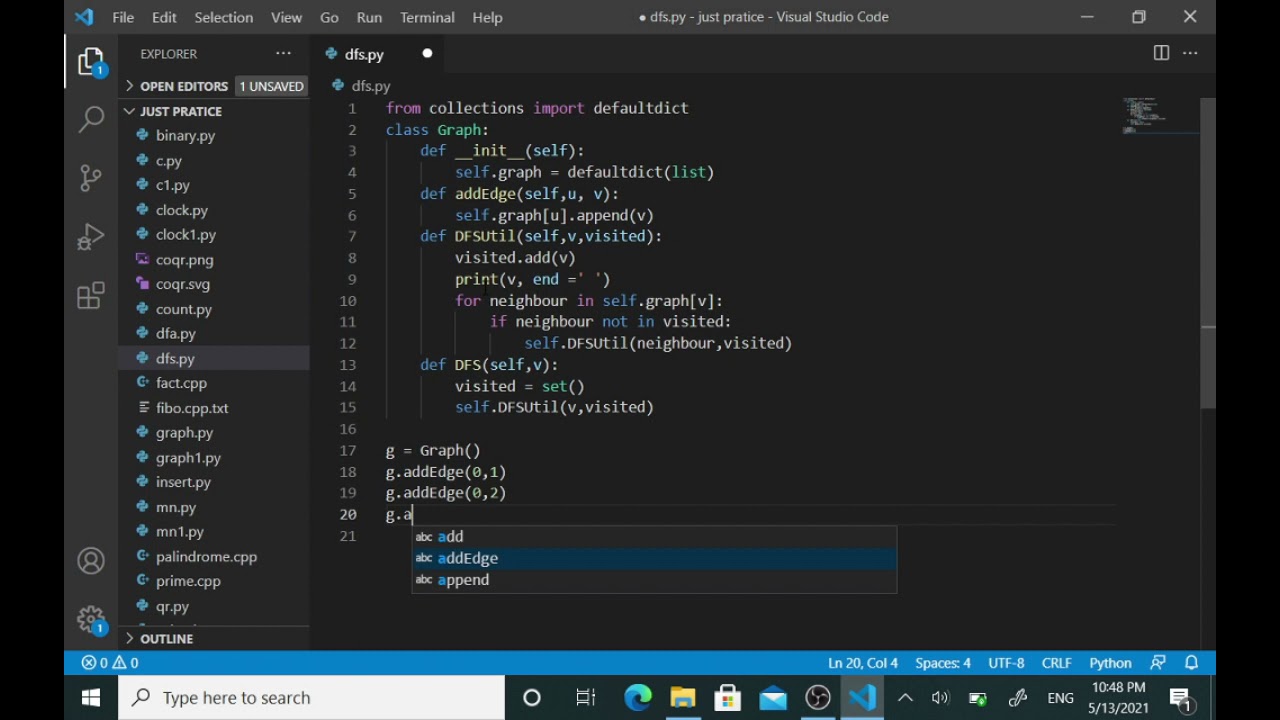This screenshot has height=720, width=1280.
Task: Choose add suggestion in autocomplete list
Action: [x=654, y=537]
